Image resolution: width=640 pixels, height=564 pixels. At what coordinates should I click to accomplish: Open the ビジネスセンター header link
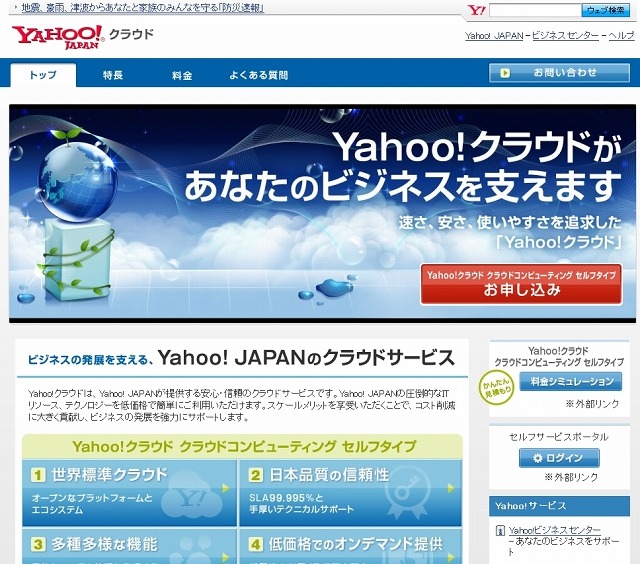tap(565, 36)
